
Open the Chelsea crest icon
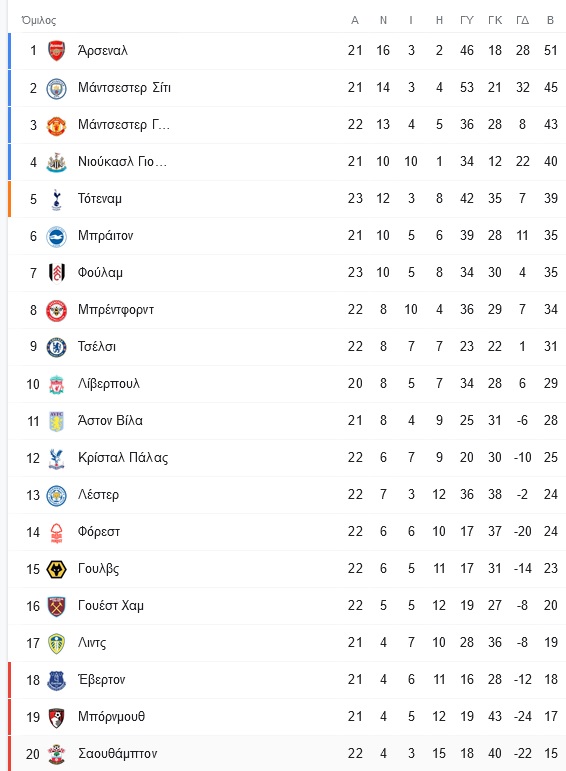click(57, 347)
